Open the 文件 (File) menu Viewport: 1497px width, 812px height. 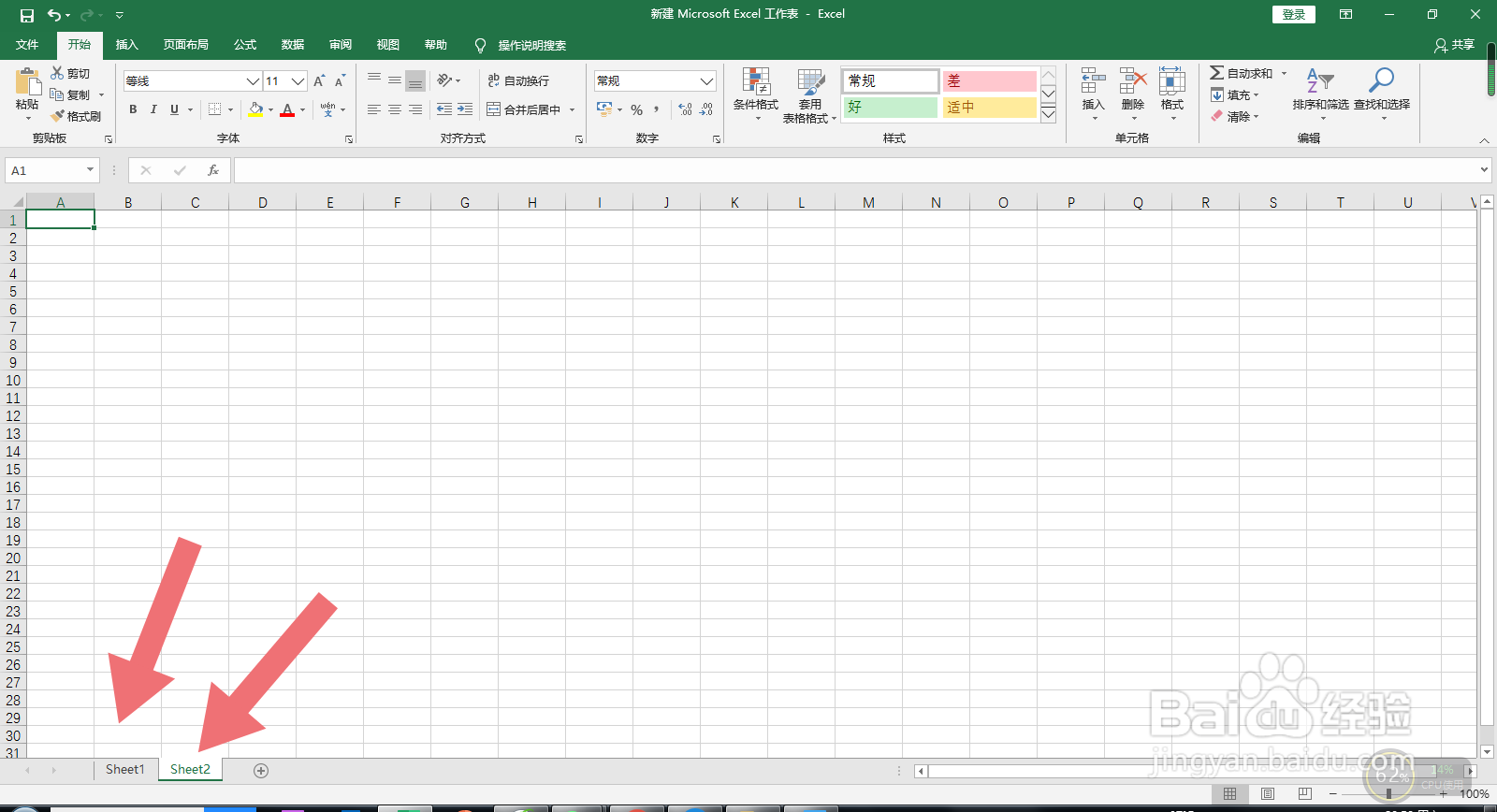click(x=27, y=45)
